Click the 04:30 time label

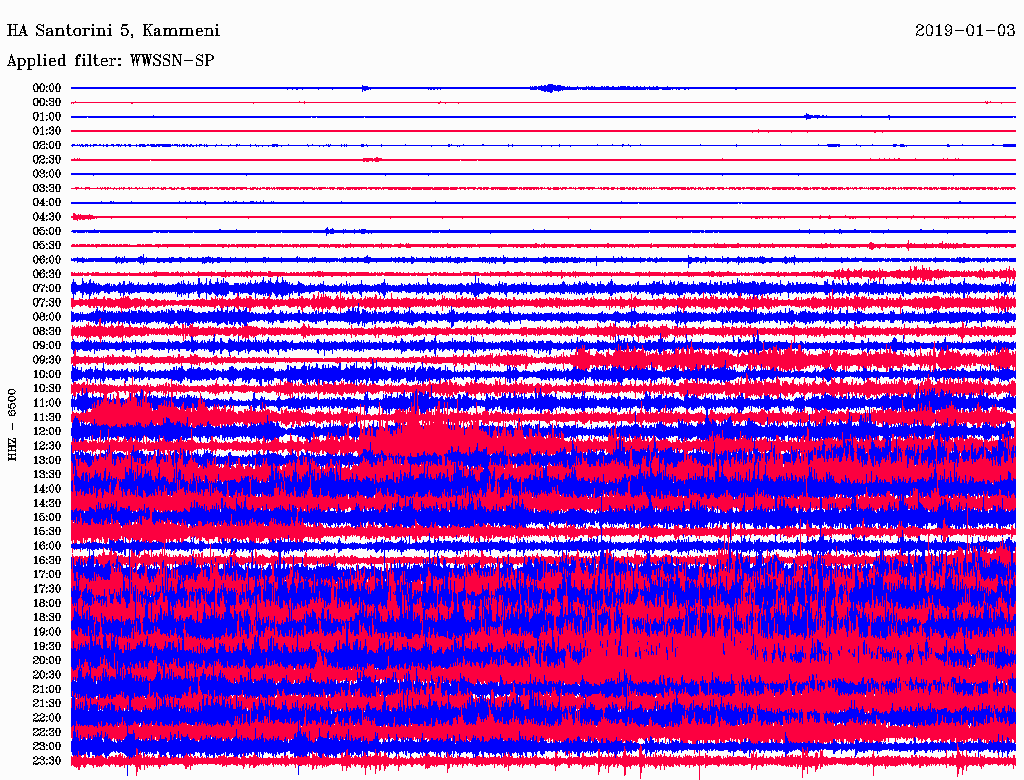click(47, 217)
